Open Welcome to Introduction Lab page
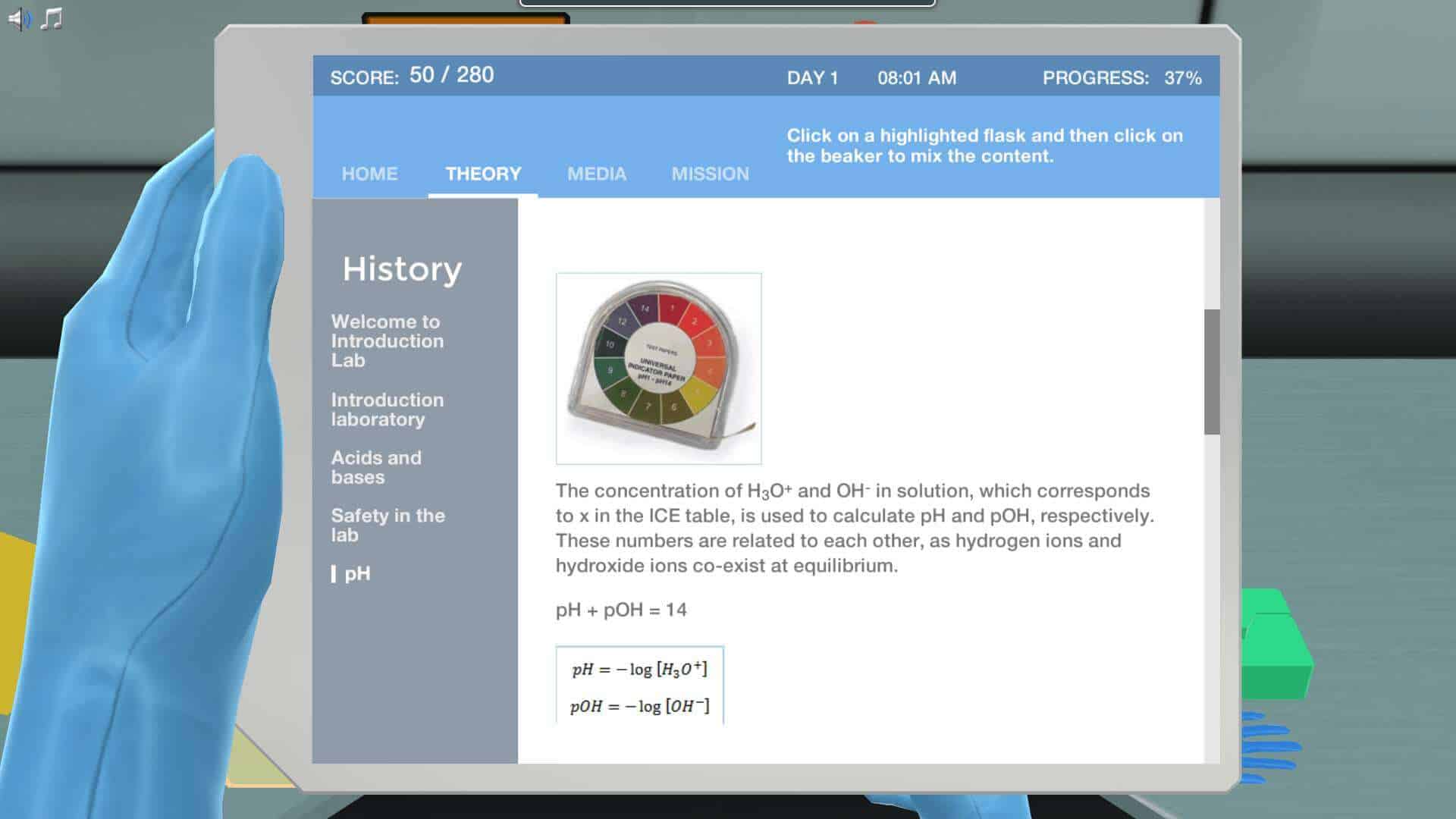 [x=387, y=340]
